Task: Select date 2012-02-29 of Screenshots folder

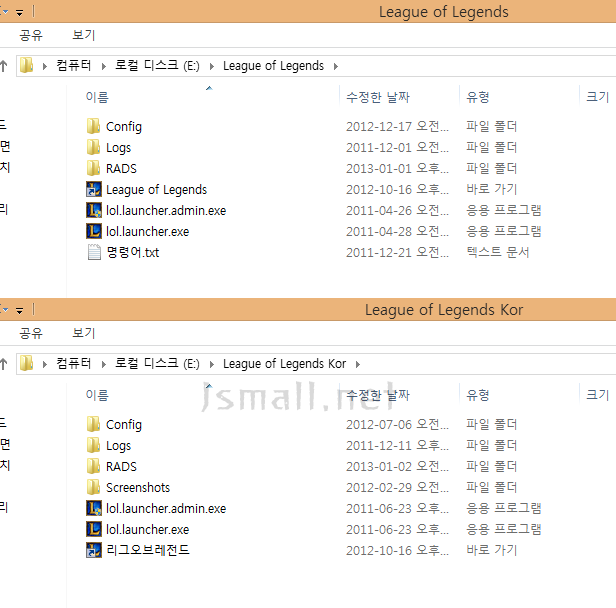Action: pos(397,487)
